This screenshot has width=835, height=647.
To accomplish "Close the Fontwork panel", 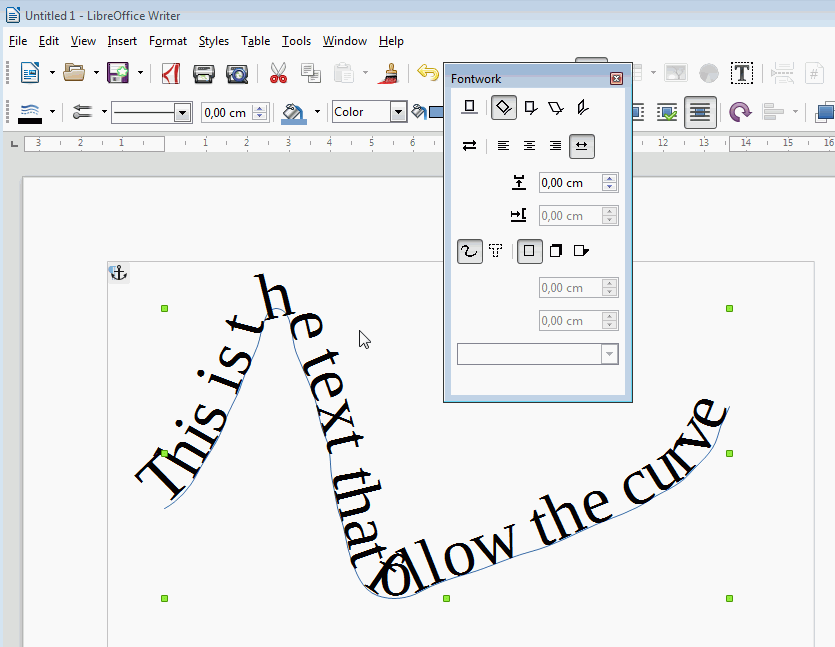I will click(616, 79).
